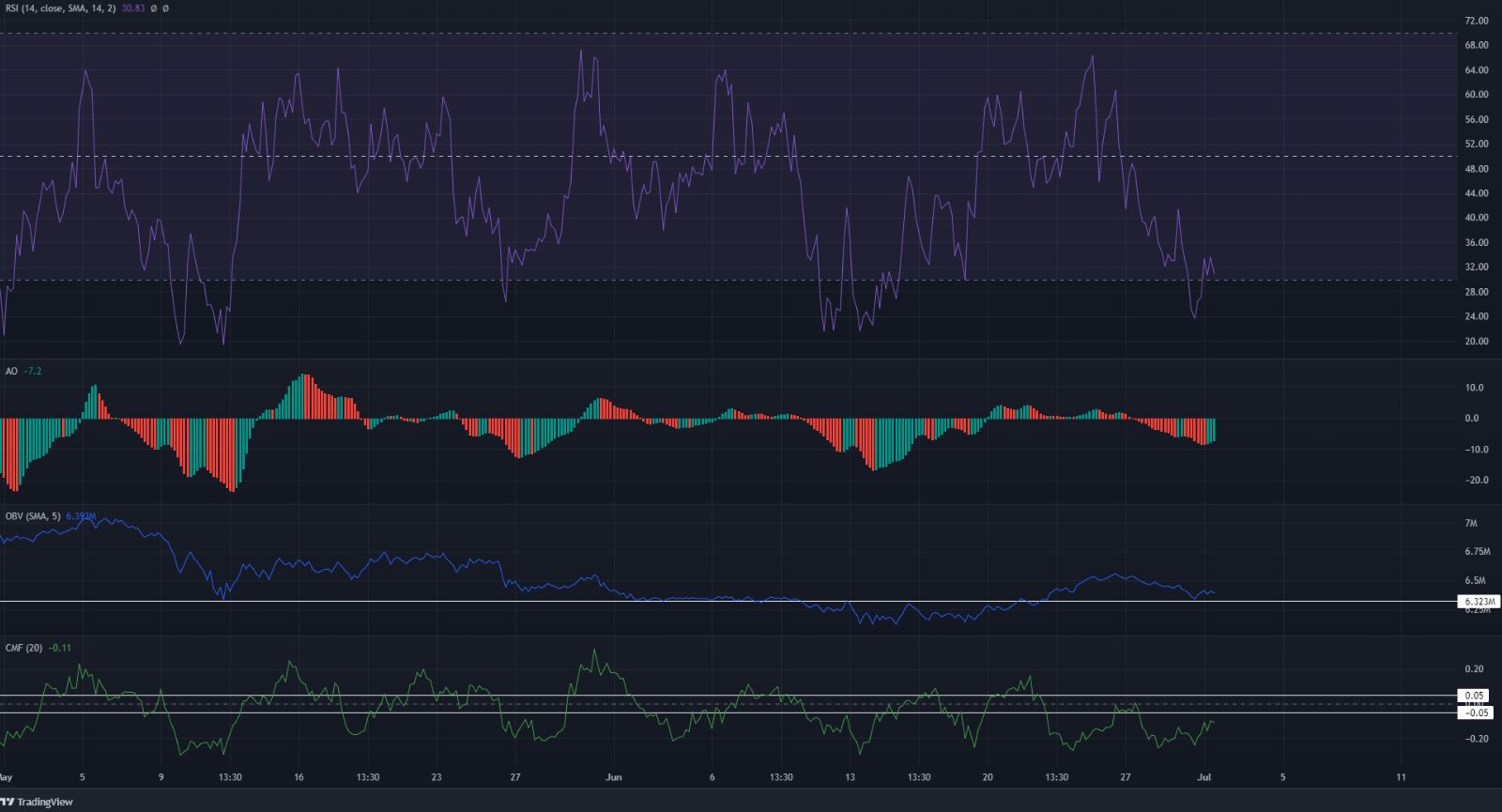Image resolution: width=1502 pixels, height=812 pixels.
Task: Click the 6.75M tick on OBV scale
Action: (x=1476, y=552)
